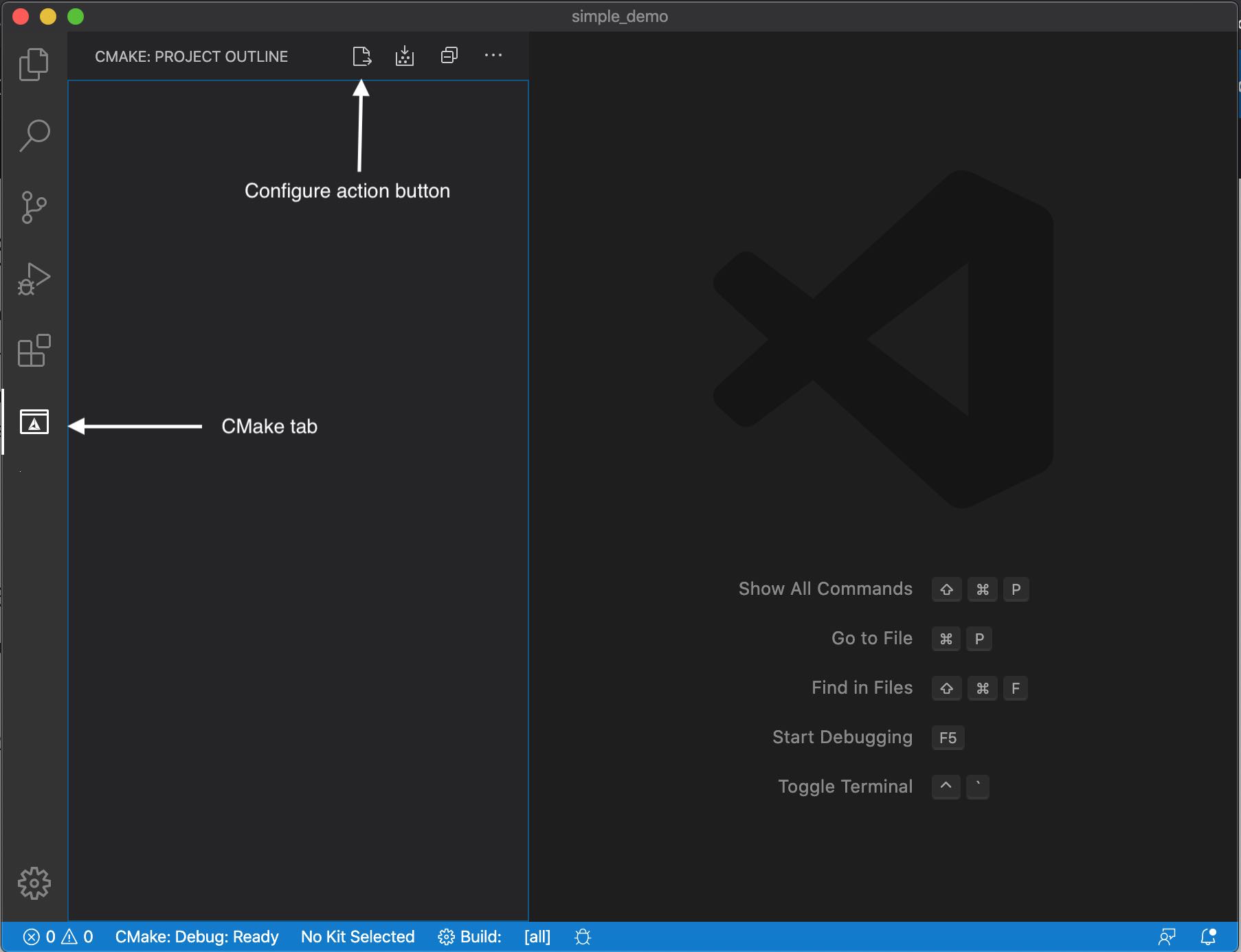Close the simple_demo window

(21, 16)
